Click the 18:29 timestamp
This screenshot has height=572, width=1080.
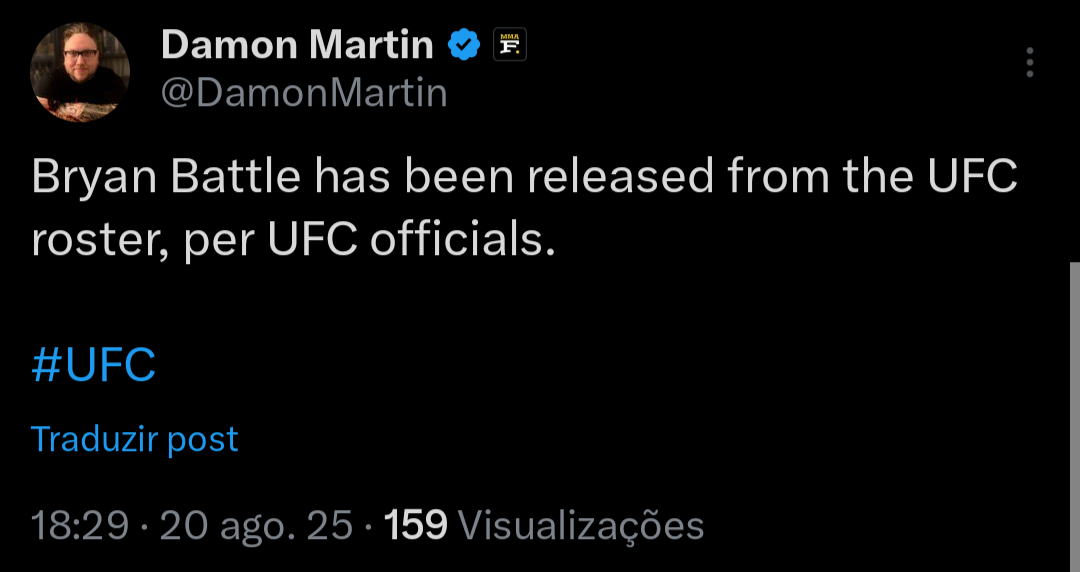(80, 526)
